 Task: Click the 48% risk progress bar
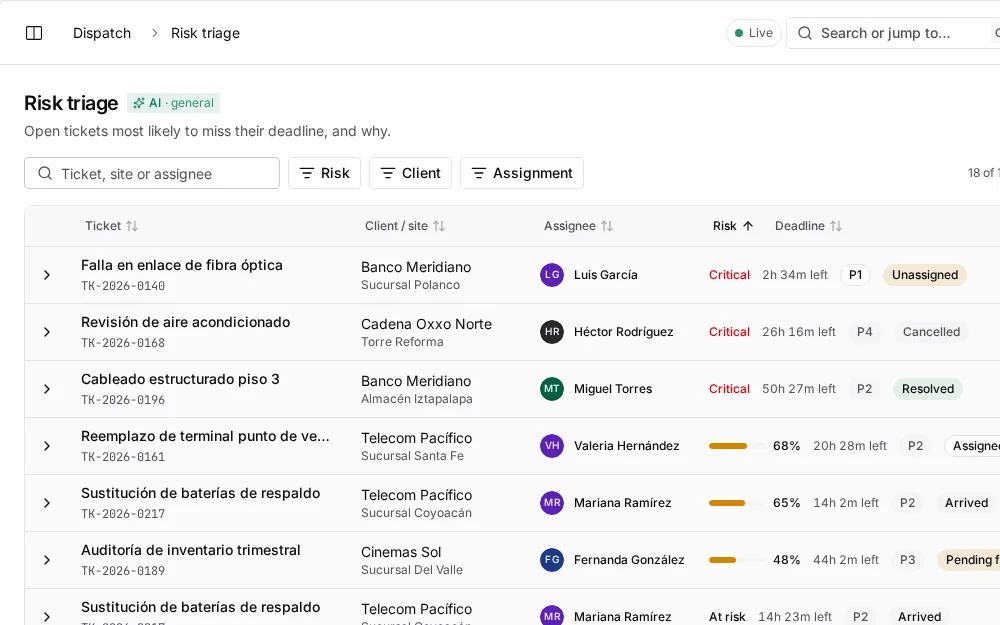[737, 560]
